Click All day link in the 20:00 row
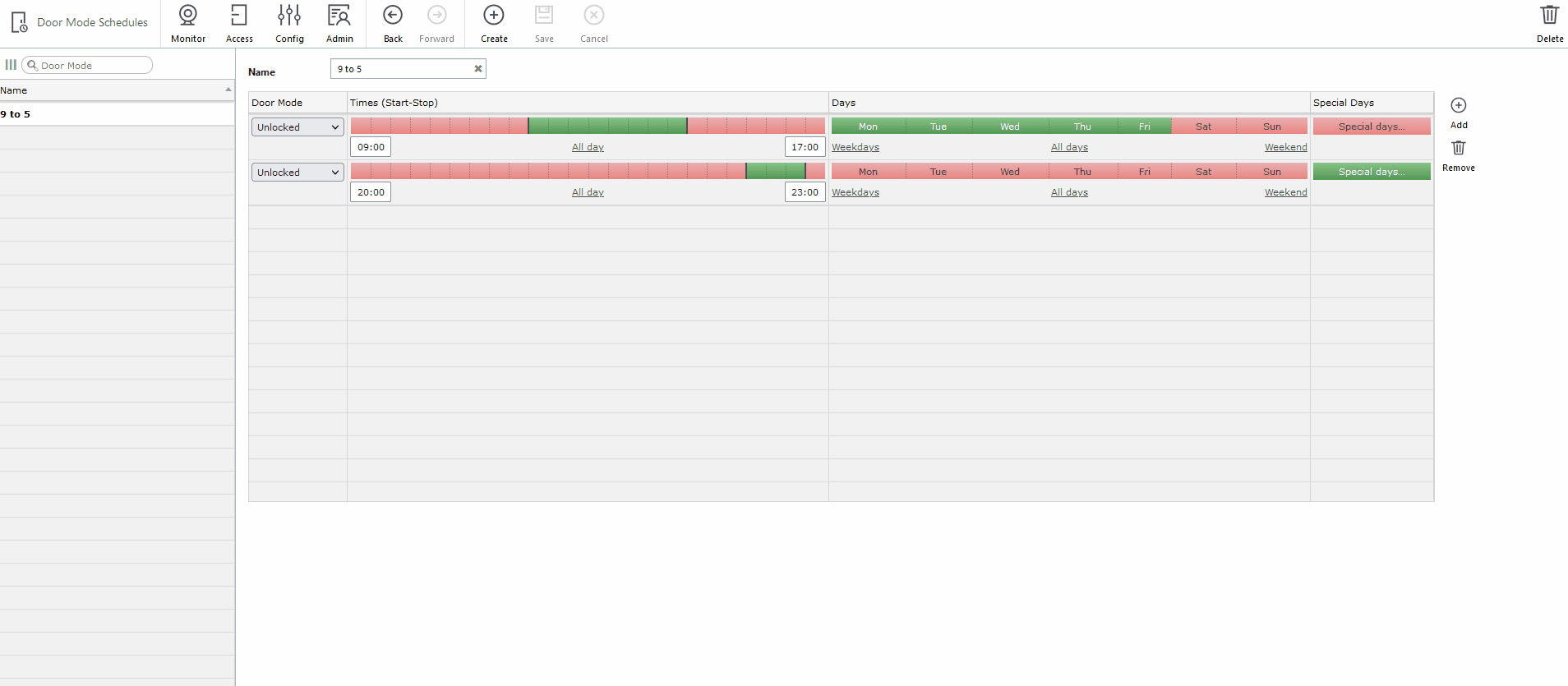 pyautogui.click(x=588, y=192)
